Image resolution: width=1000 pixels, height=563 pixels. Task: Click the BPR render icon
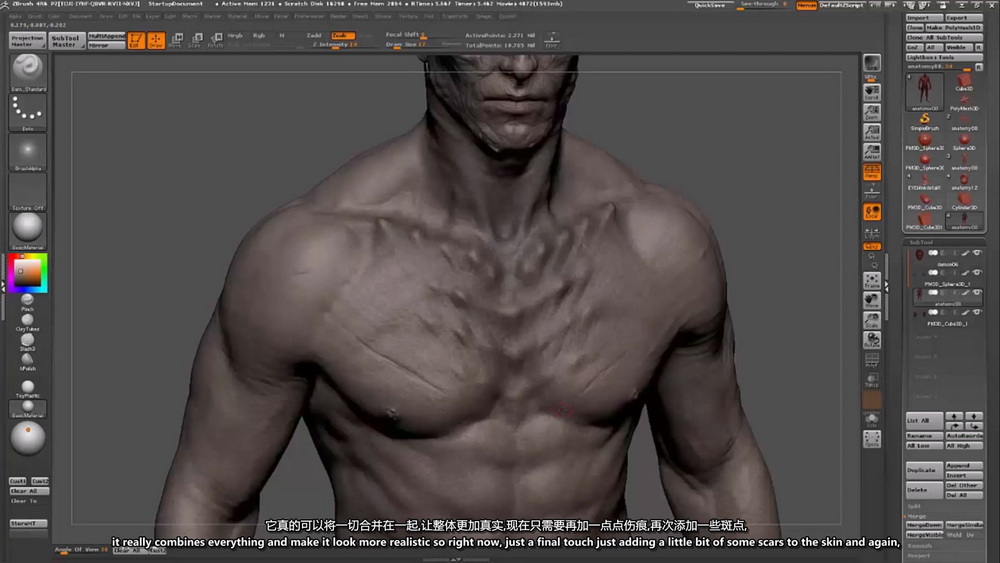pyautogui.click(x=872, y=64)
